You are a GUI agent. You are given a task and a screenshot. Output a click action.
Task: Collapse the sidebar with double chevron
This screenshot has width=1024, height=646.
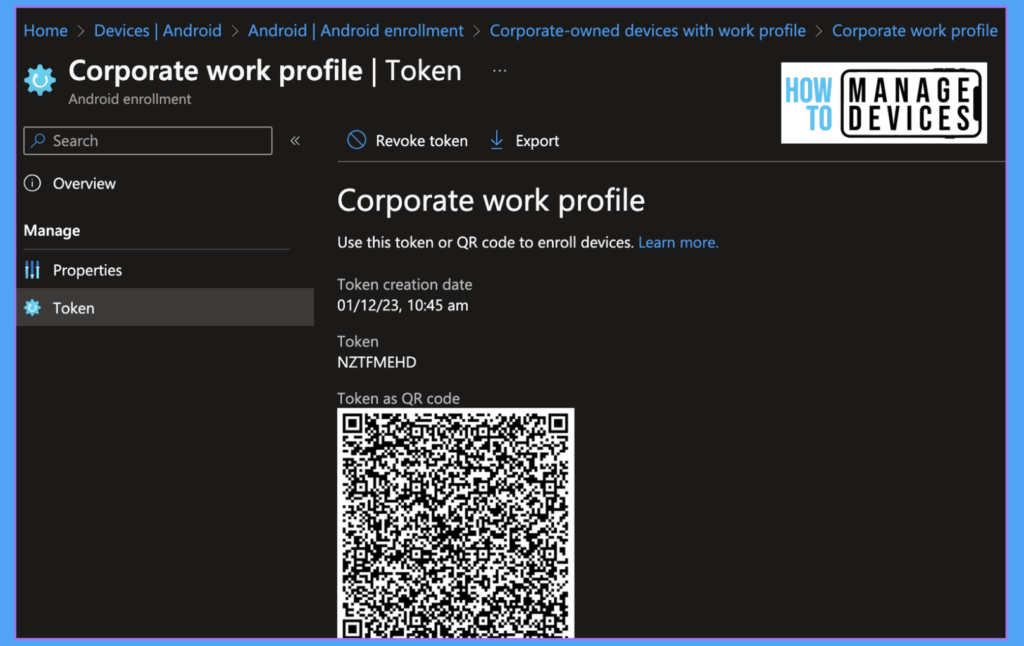(295, 140)
